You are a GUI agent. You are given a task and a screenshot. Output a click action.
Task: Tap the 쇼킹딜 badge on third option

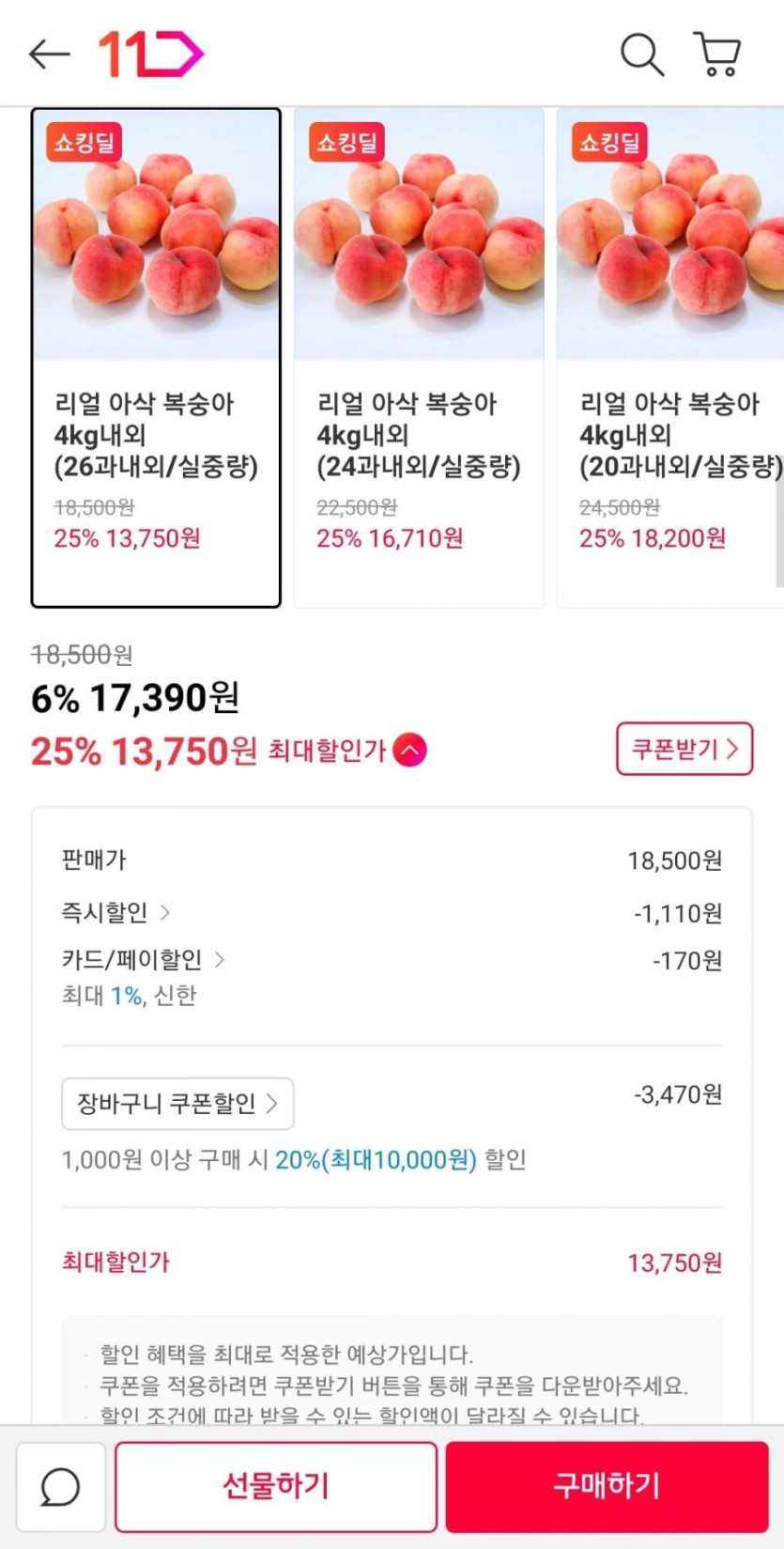tap(610, 143)
